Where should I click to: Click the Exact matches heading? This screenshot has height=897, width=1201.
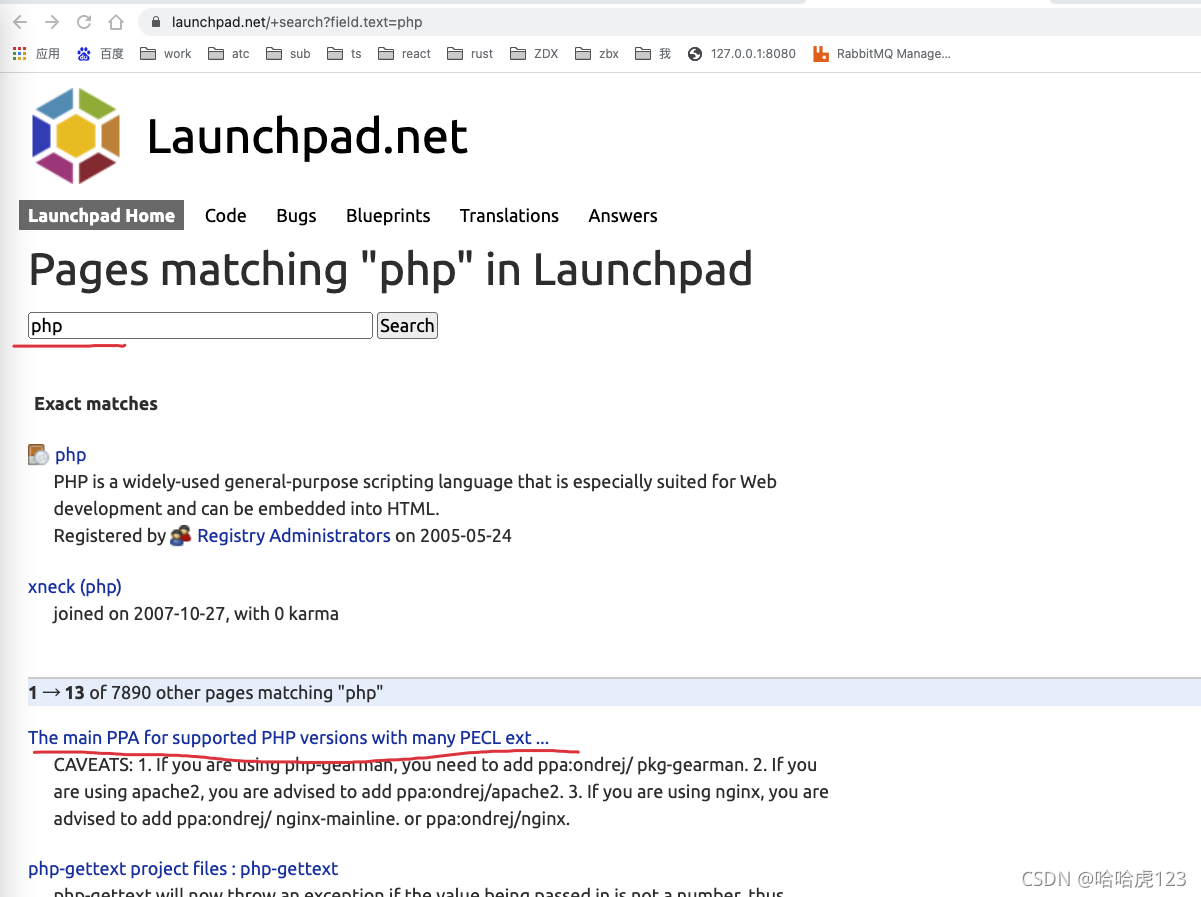(96, 404)
